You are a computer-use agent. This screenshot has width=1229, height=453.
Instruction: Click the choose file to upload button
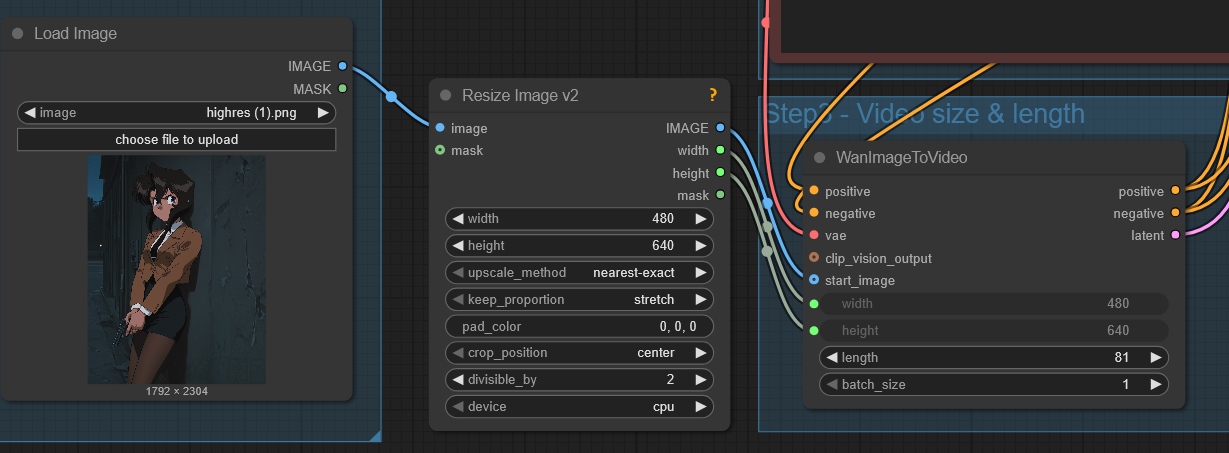(176, 139)
